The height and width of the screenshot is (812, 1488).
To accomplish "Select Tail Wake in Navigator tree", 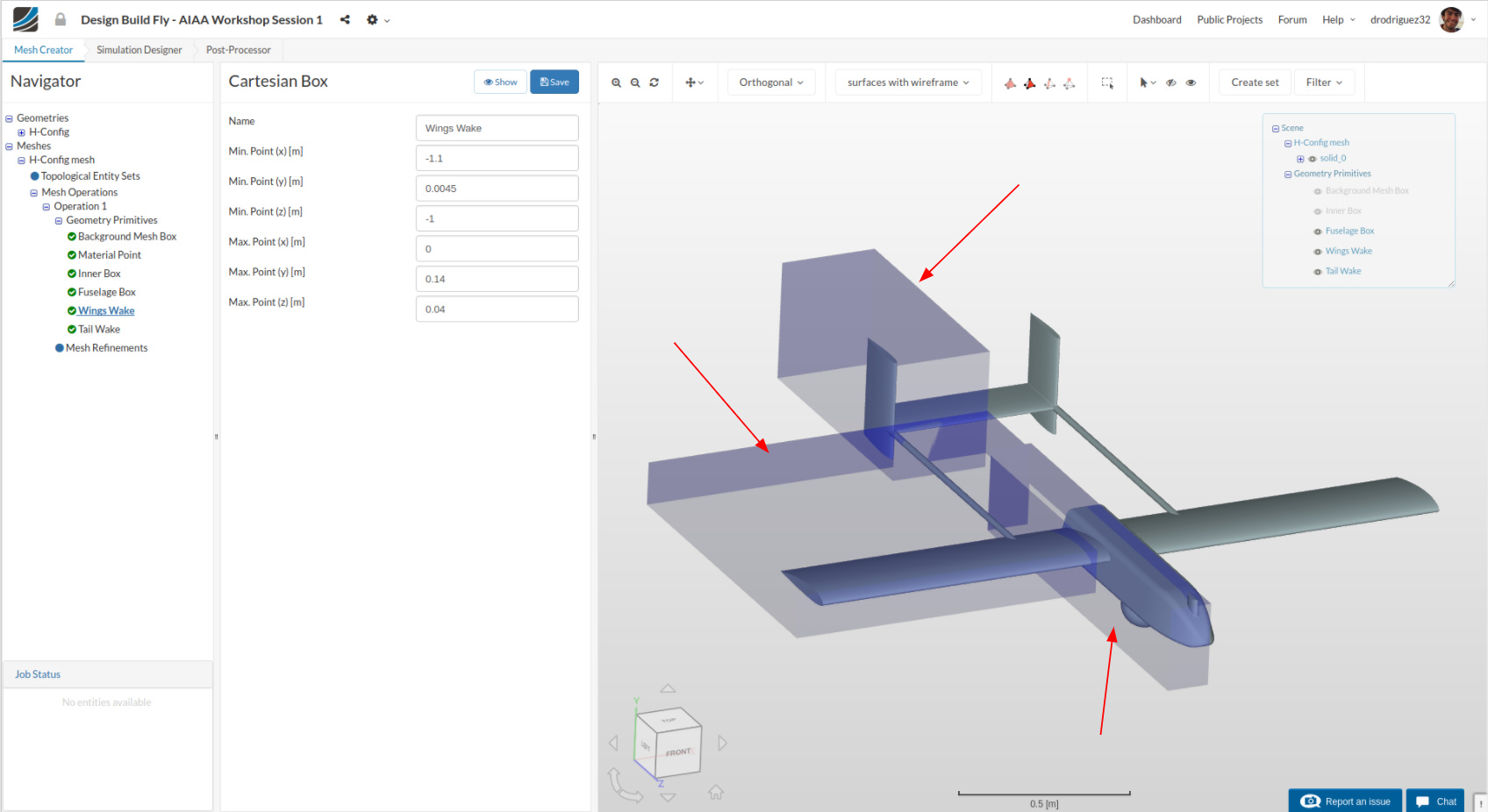I will click(99, 330).
